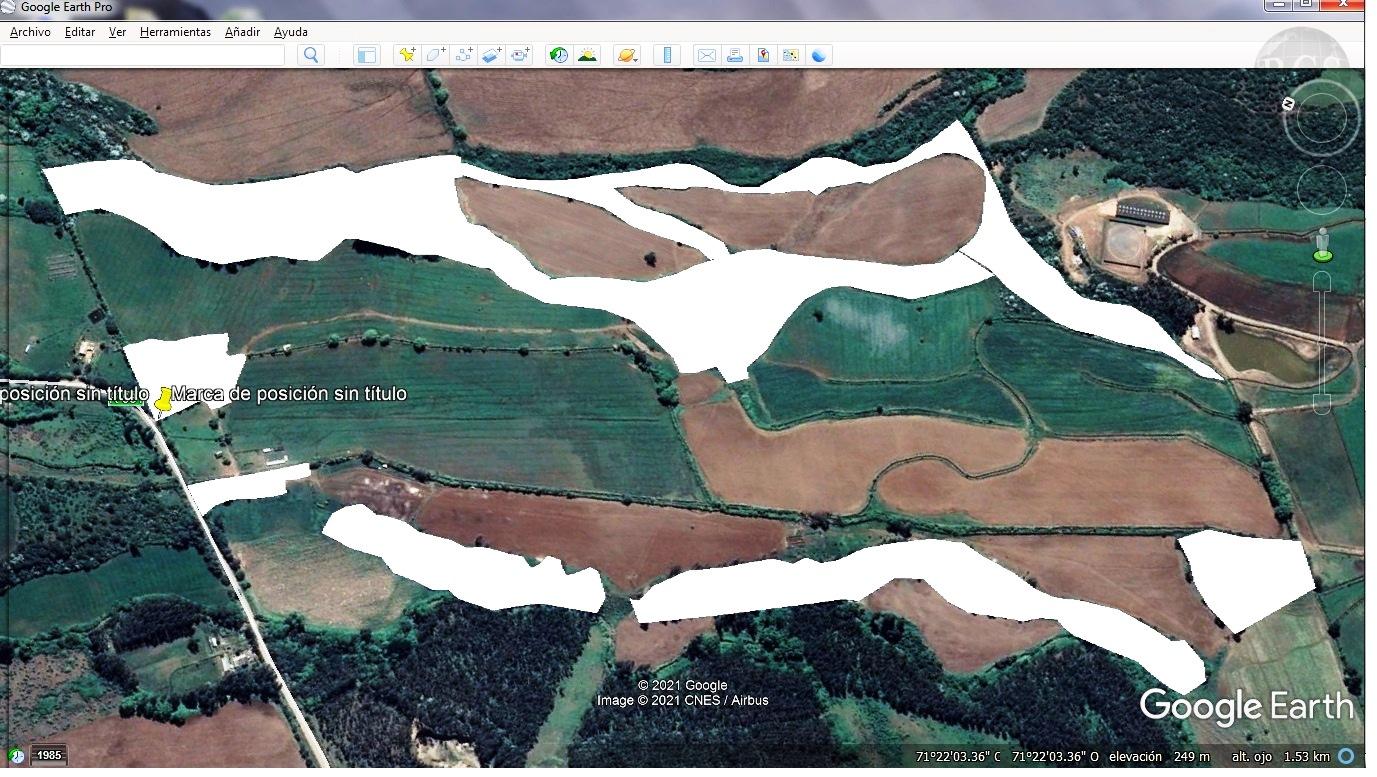Open the Añadir menu
The width and height of the screenshot is (1377, 777).
click(242, 32)
